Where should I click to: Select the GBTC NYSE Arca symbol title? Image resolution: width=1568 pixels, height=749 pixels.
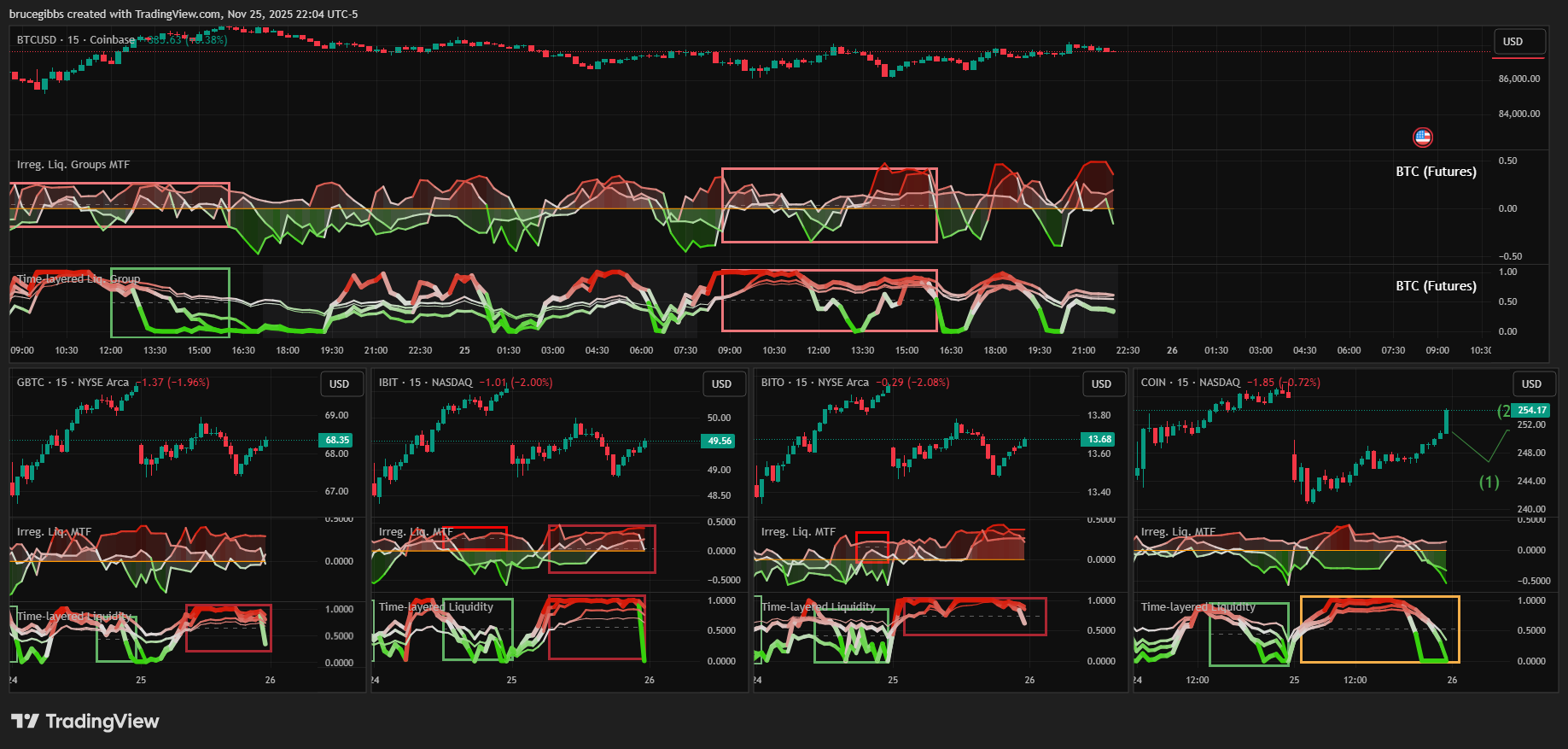pyautogui.click(x=73, y=383)
